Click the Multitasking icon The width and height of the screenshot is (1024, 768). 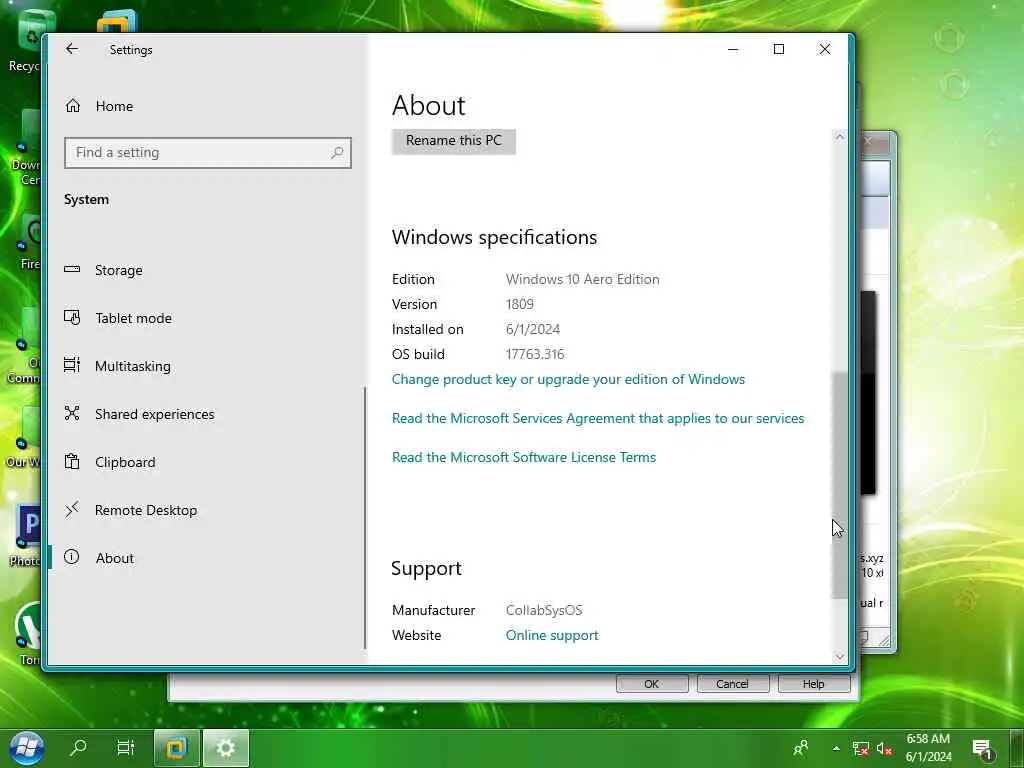click(72, 365)
